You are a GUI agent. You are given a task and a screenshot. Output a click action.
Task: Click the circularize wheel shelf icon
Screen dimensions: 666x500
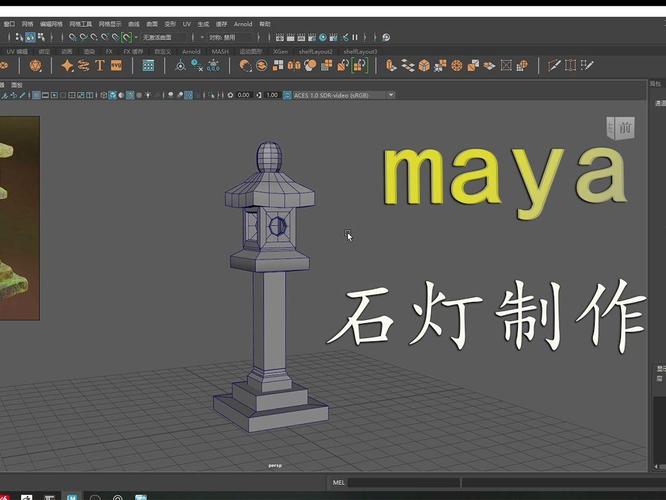point(457,65)
